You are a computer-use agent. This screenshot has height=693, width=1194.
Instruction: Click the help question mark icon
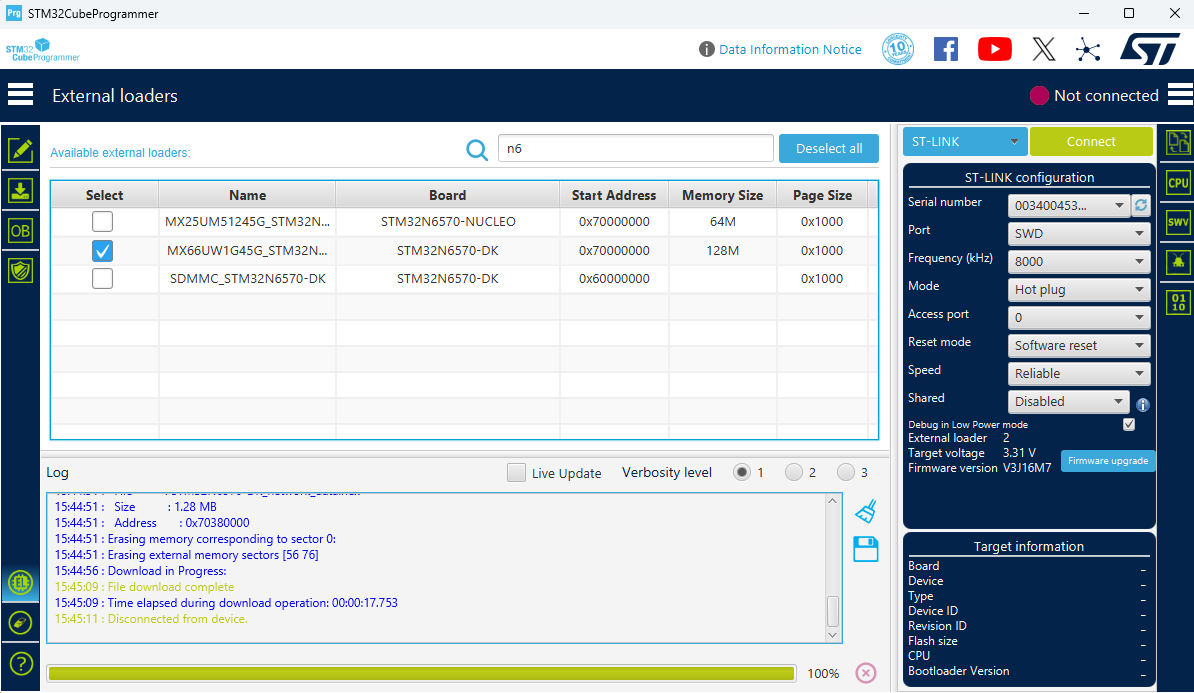coord(21,663)
